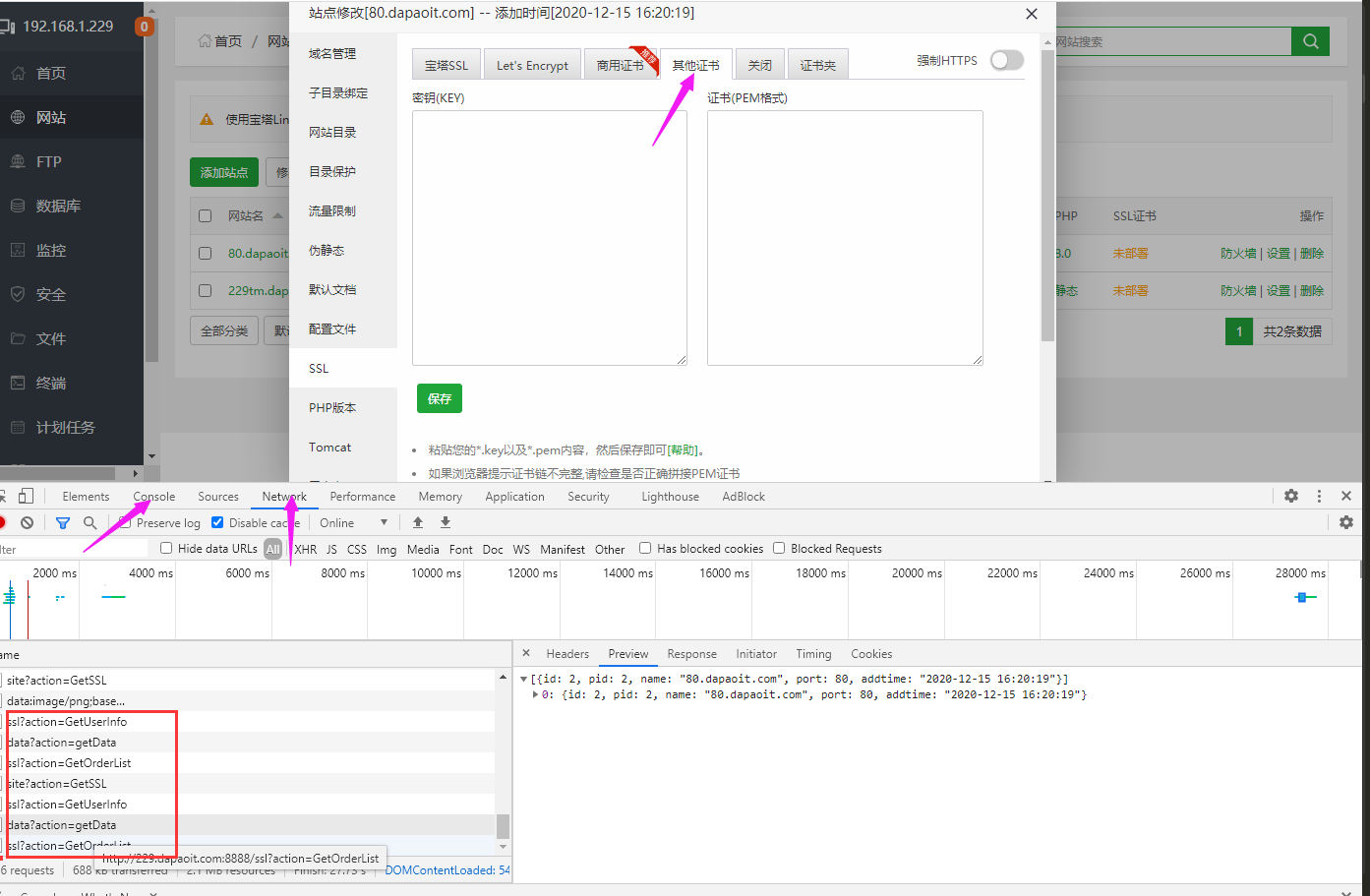Switch to the Let's Encrypt tab

click(x=532, y=65)
